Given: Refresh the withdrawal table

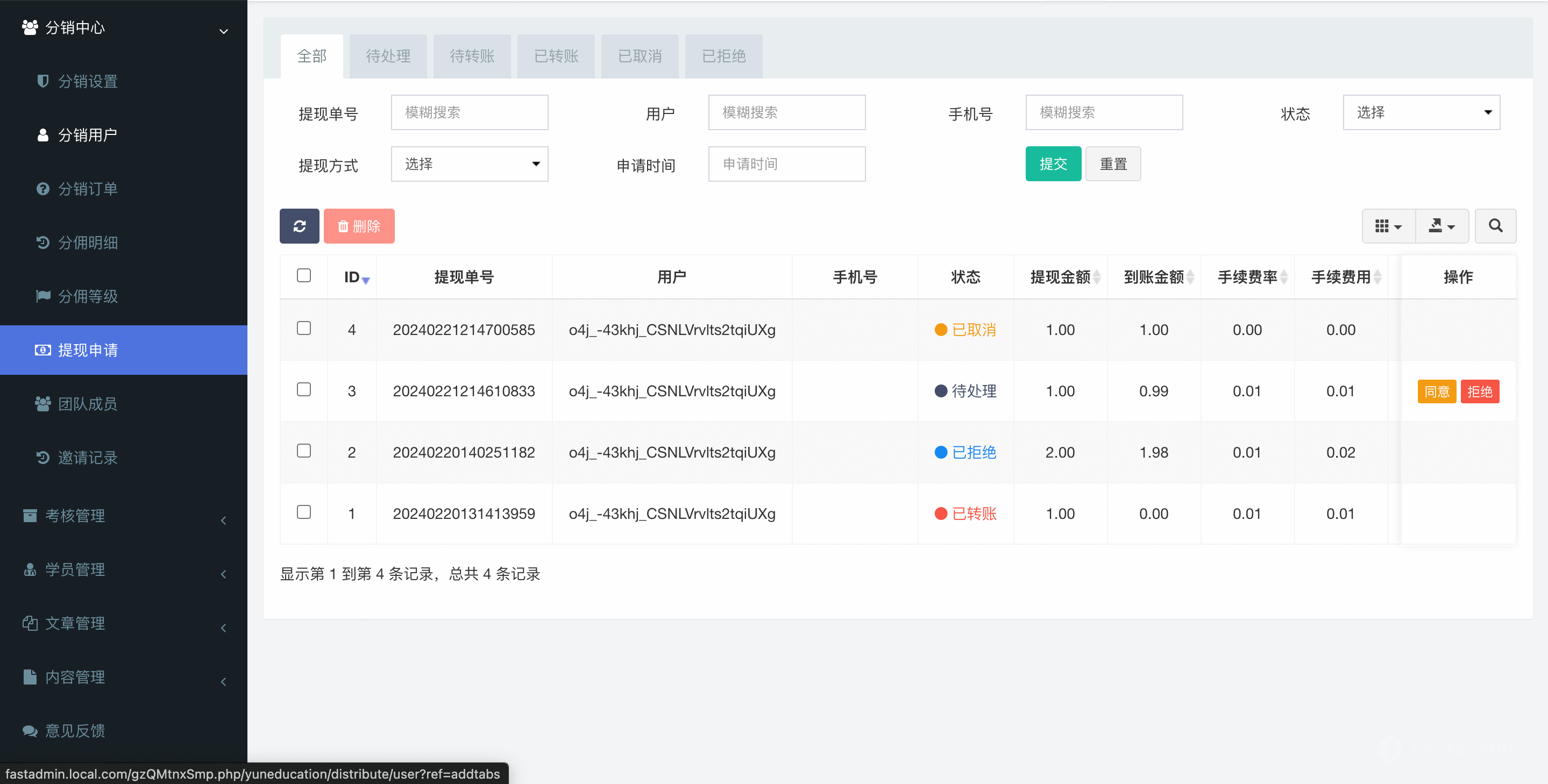Looking at the screenshot, I should point(299,226).
